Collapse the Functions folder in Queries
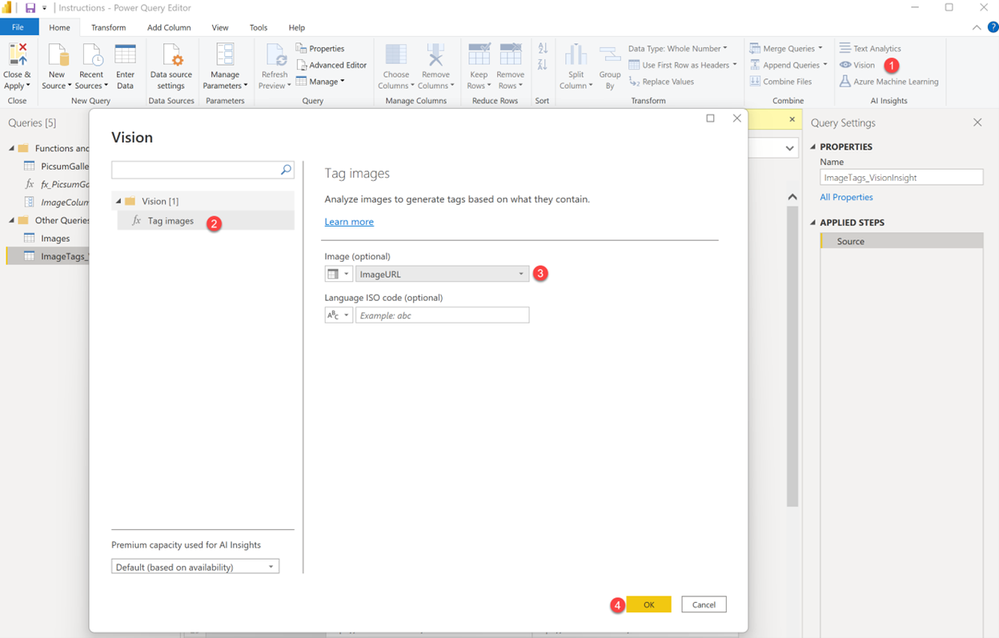 [11, 149]
